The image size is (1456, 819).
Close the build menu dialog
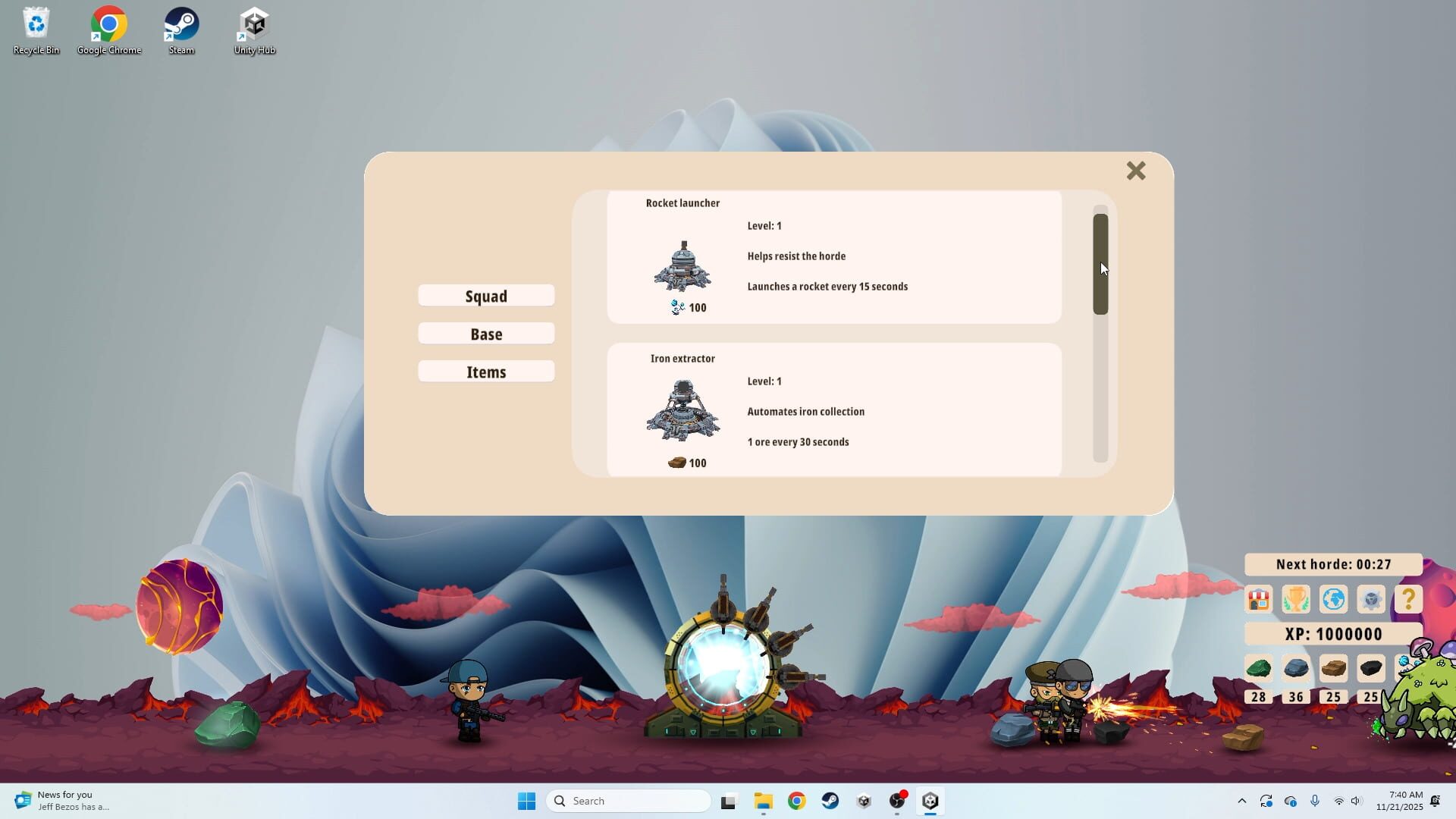1135,171
